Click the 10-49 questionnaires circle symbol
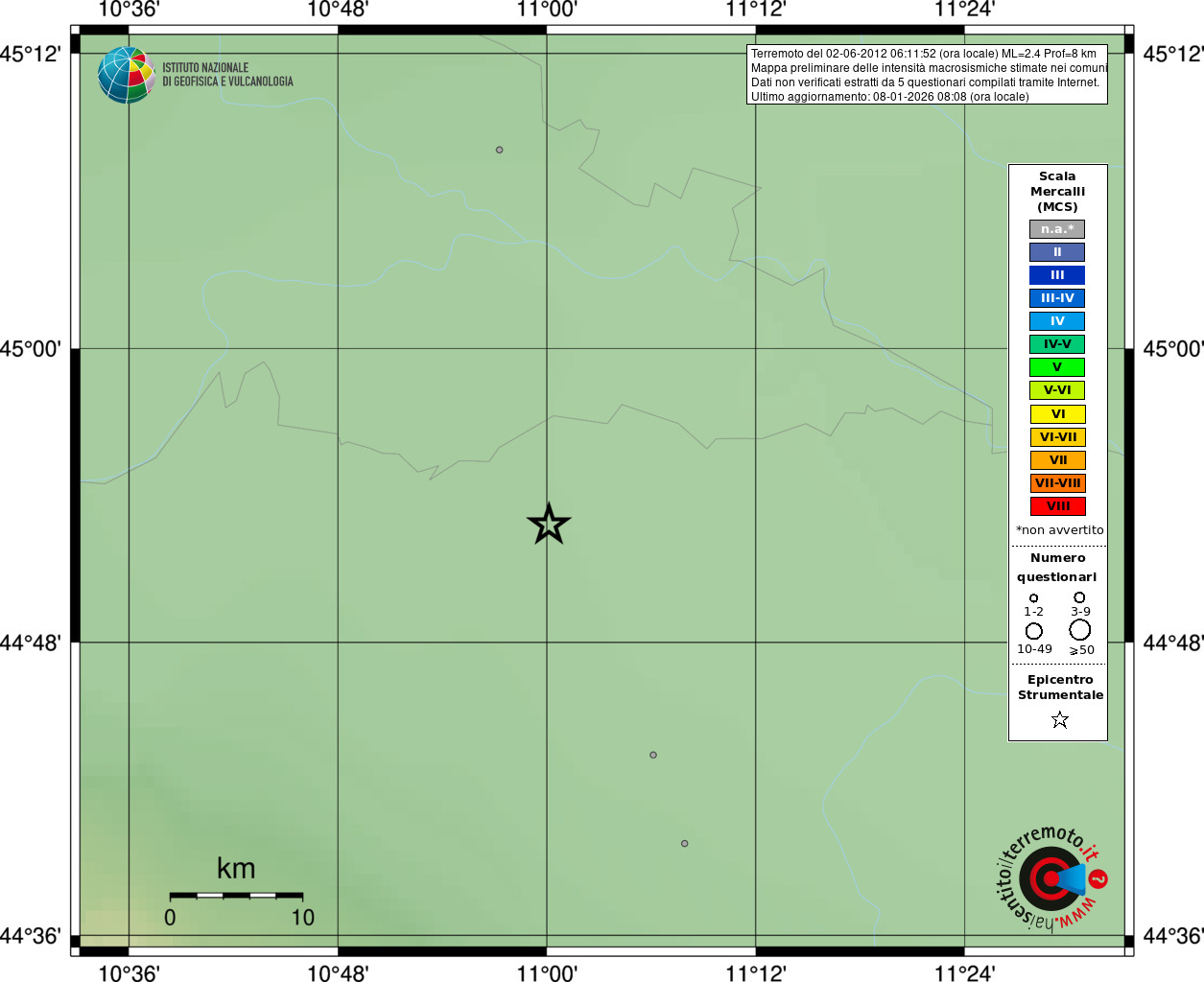1204x982 pixels. coord(1033,631)
